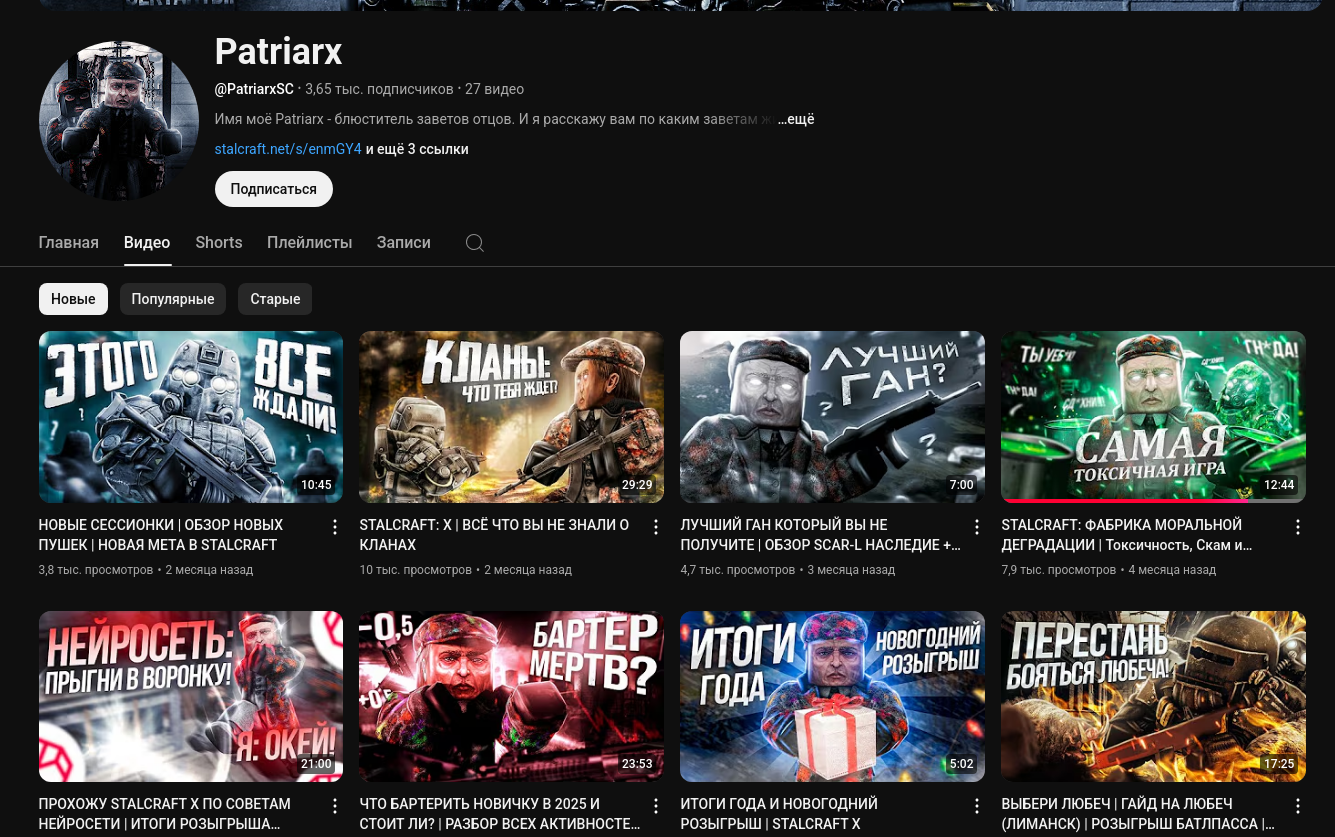Open options menu for ВСЁ ЧТО ВЫ НЕ ЗНАЛИ О КЛАНАХ video
Image resolution: width=1335 pixels, height=837 pixels.
pos(656,527)
